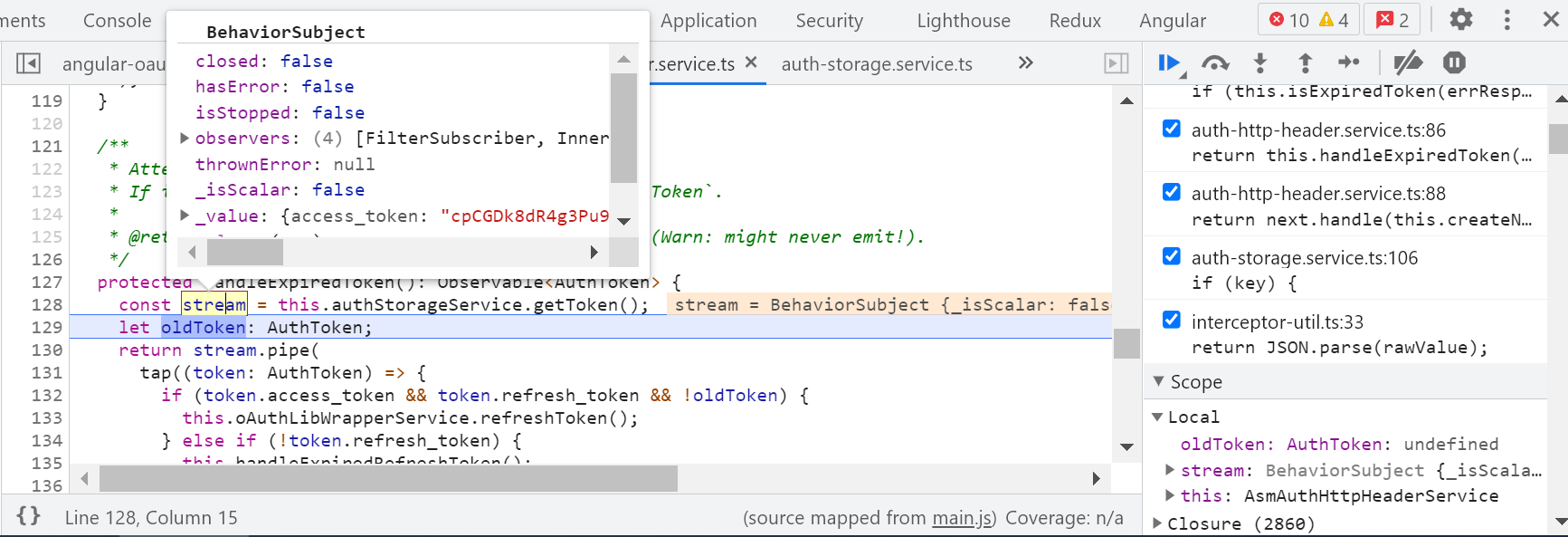Step into next function call
1568x537 pixels.
1259,62
